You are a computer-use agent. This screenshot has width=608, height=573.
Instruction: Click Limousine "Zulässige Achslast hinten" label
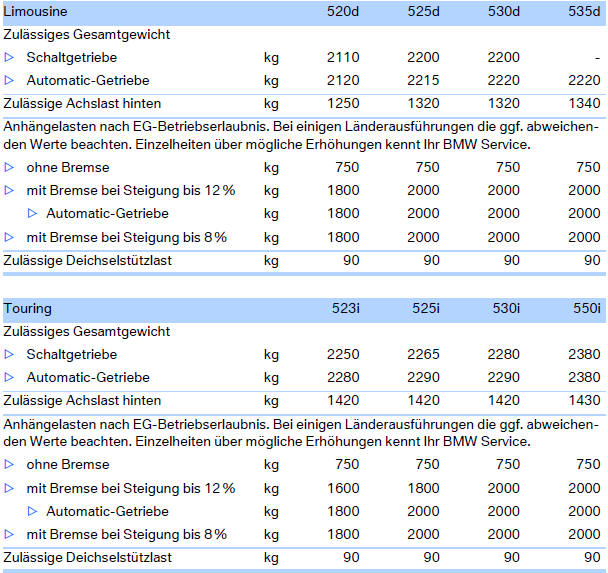(x=82, y=104)
